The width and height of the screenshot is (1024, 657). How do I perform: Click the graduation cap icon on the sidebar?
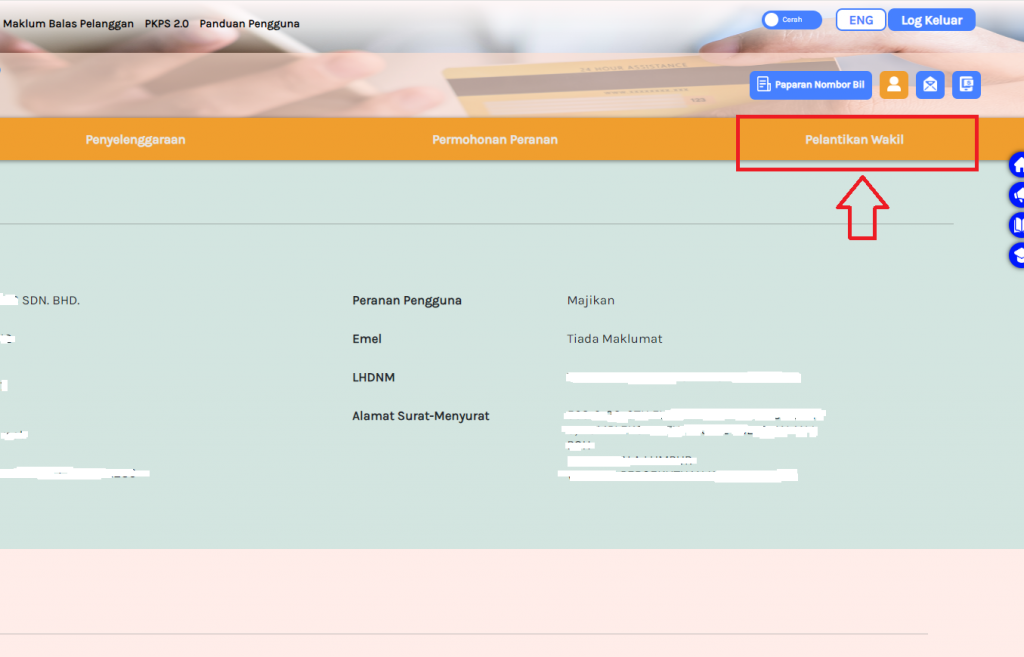coord(1016,255)
